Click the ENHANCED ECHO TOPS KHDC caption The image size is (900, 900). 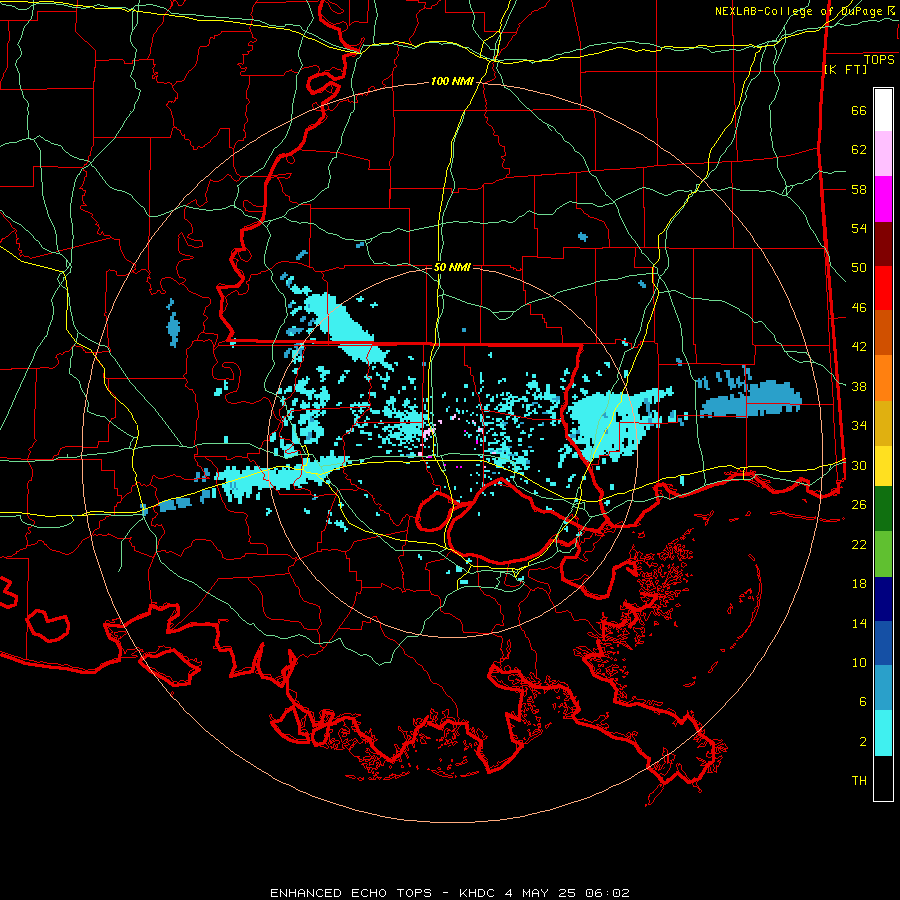tap(449, 893)
